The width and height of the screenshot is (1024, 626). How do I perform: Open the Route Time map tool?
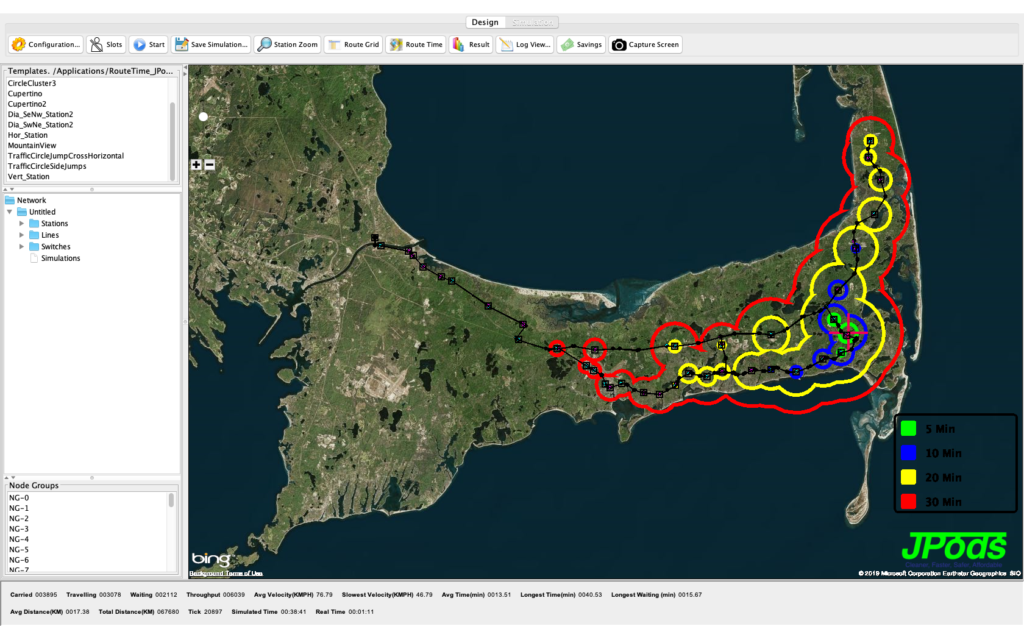coord(397,45)
